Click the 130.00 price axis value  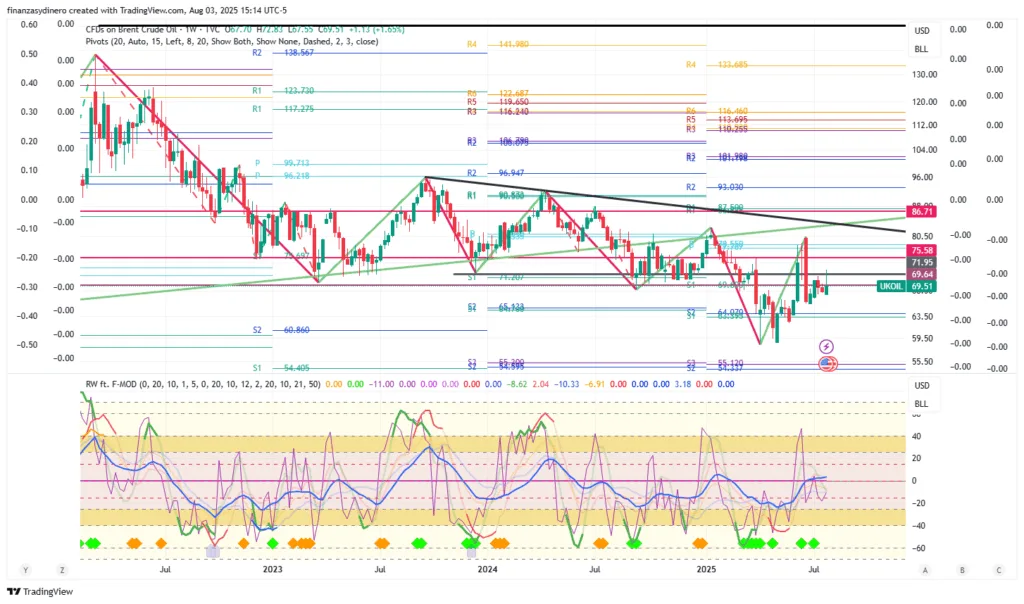pyautogui.click(x=925, y=75)
